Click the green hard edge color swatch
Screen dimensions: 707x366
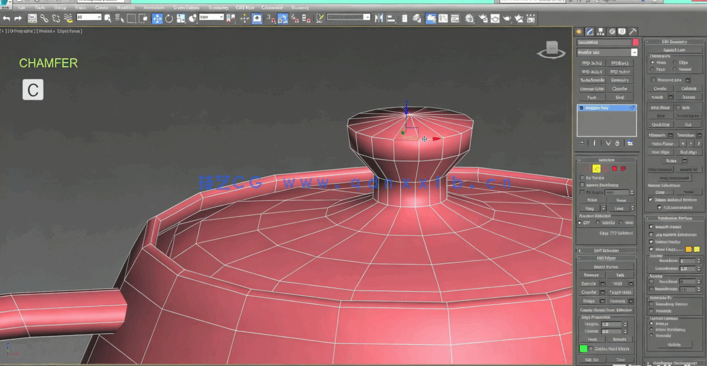(x=583, y=349)
